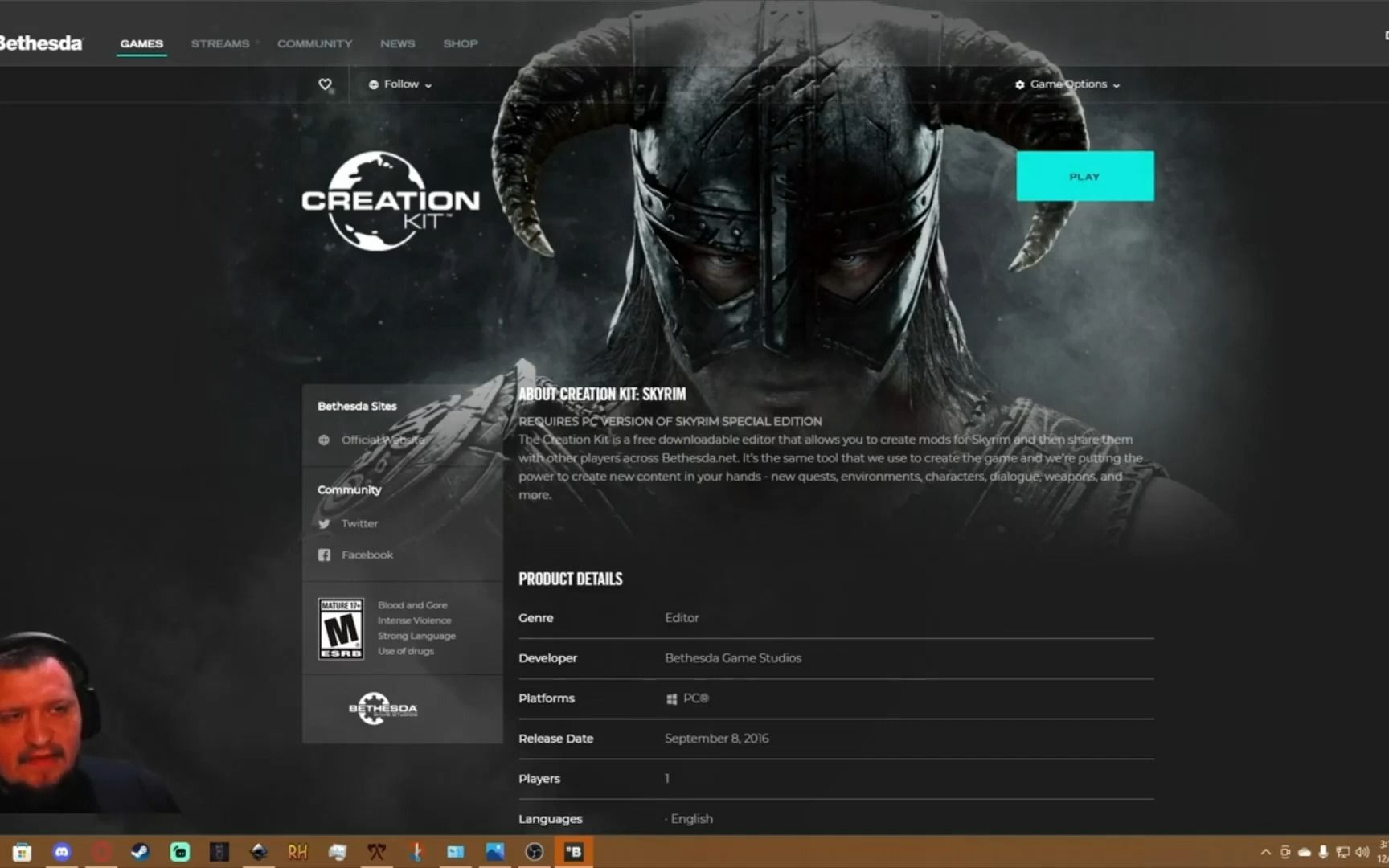This screenshot has height=868, width=1389.
Task: Open the green robot-face app in taskbar
Action: (180, 852)
